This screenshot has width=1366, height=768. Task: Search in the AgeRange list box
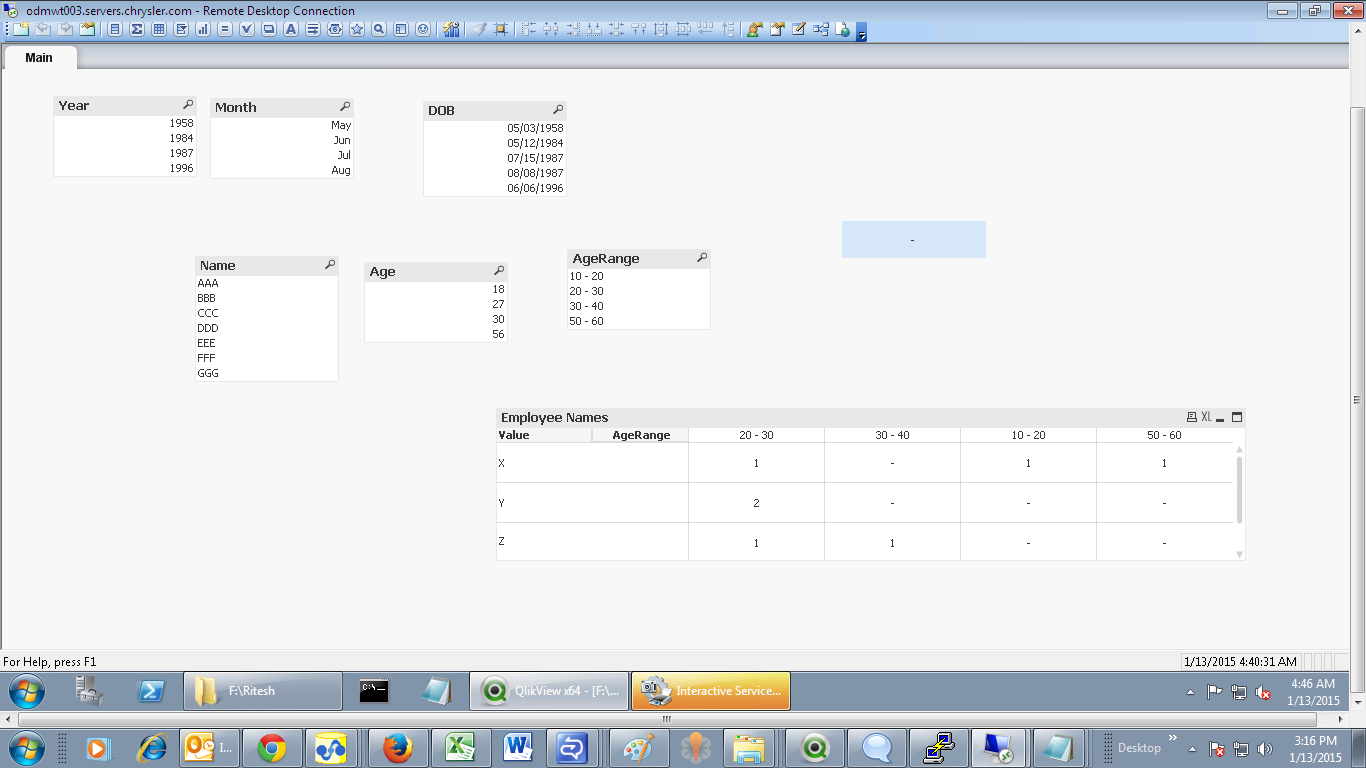point(702,258)
